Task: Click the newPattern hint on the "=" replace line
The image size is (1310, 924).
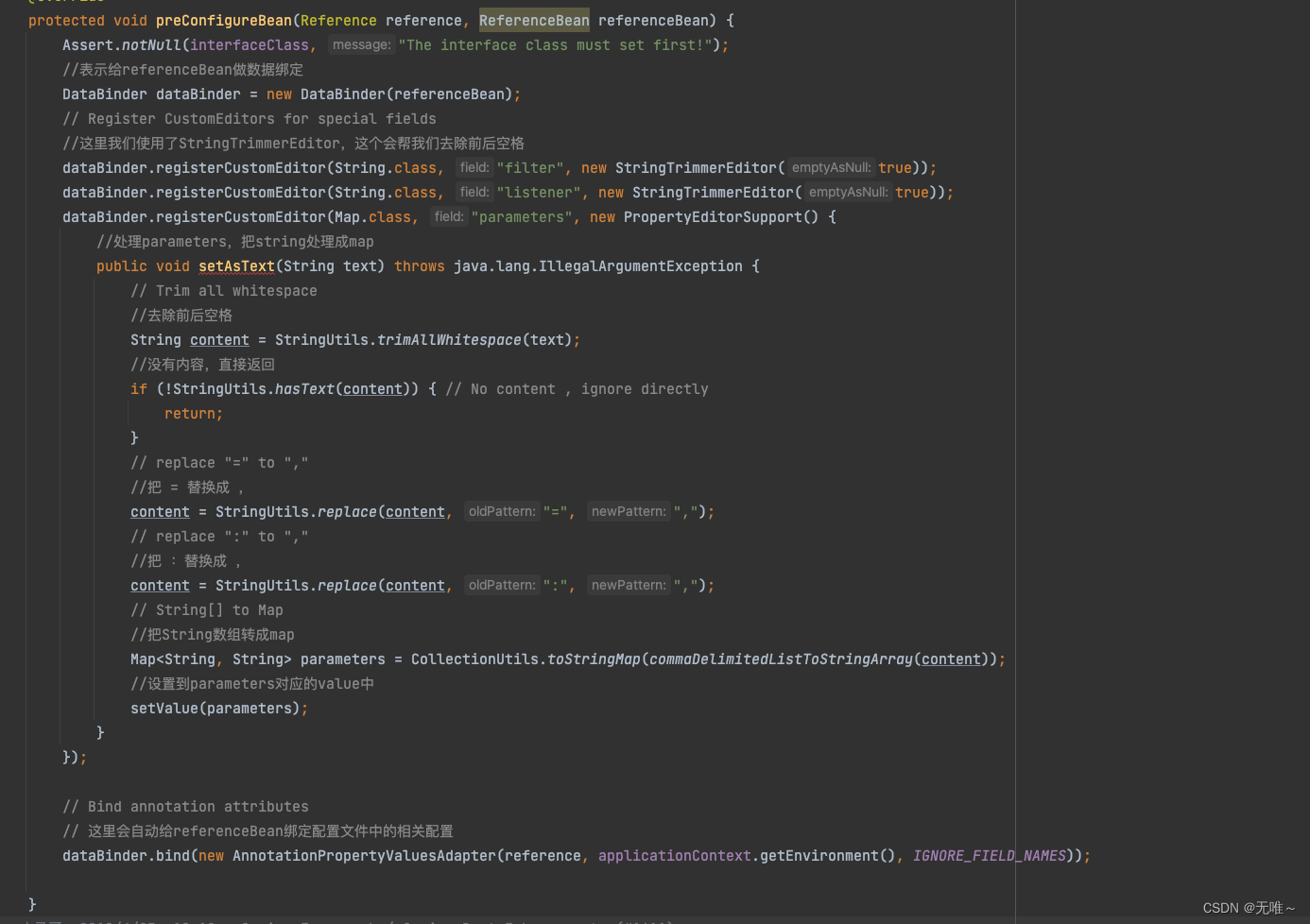Action: click(629, 511)
